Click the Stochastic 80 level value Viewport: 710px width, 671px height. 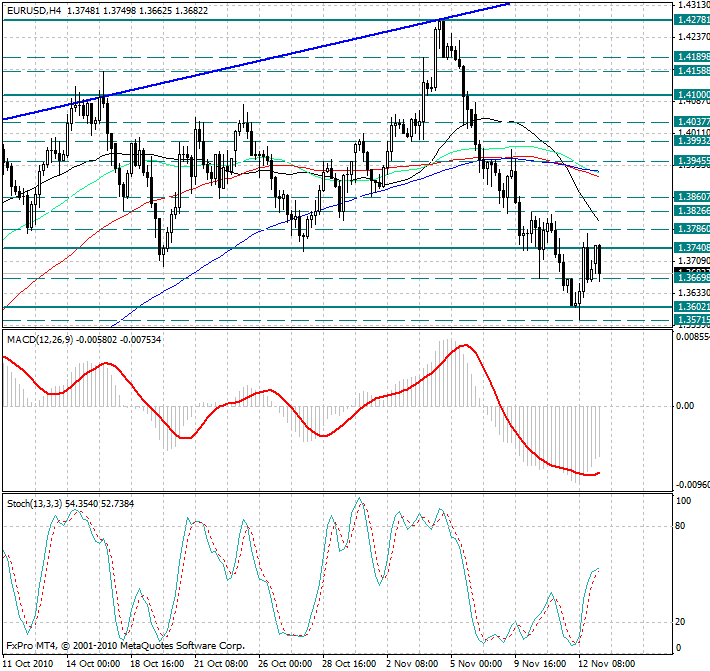680,526
